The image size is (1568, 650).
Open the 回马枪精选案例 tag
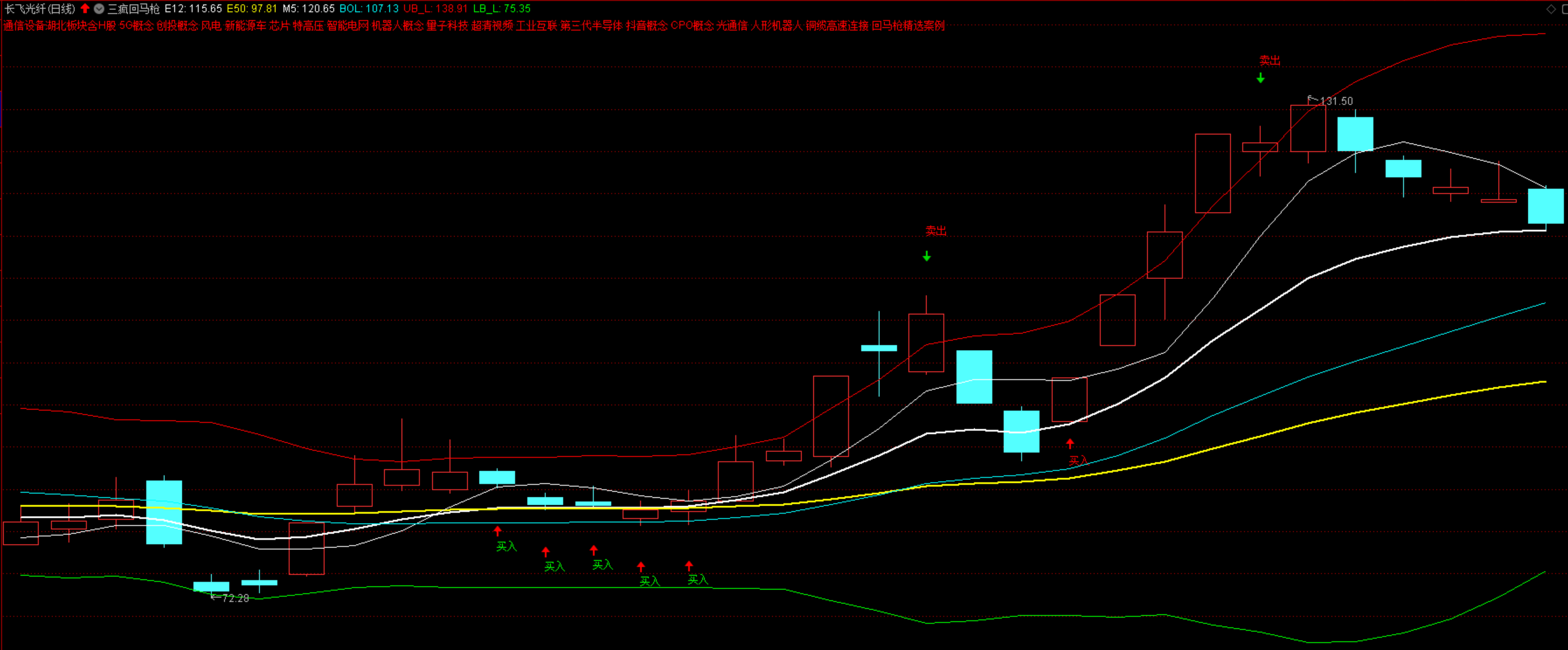[x=908, y=26]
